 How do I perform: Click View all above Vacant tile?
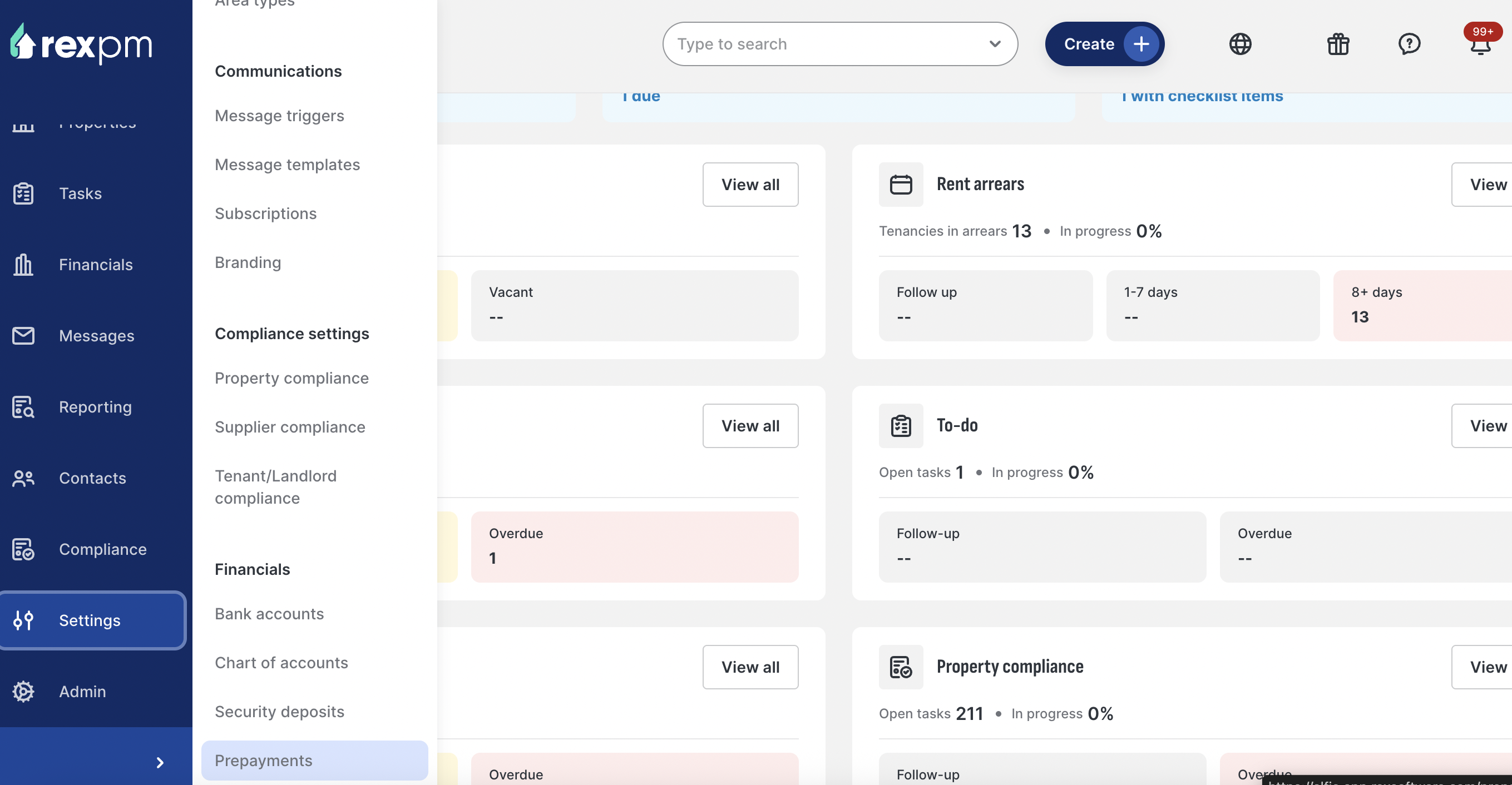[750, 184]
